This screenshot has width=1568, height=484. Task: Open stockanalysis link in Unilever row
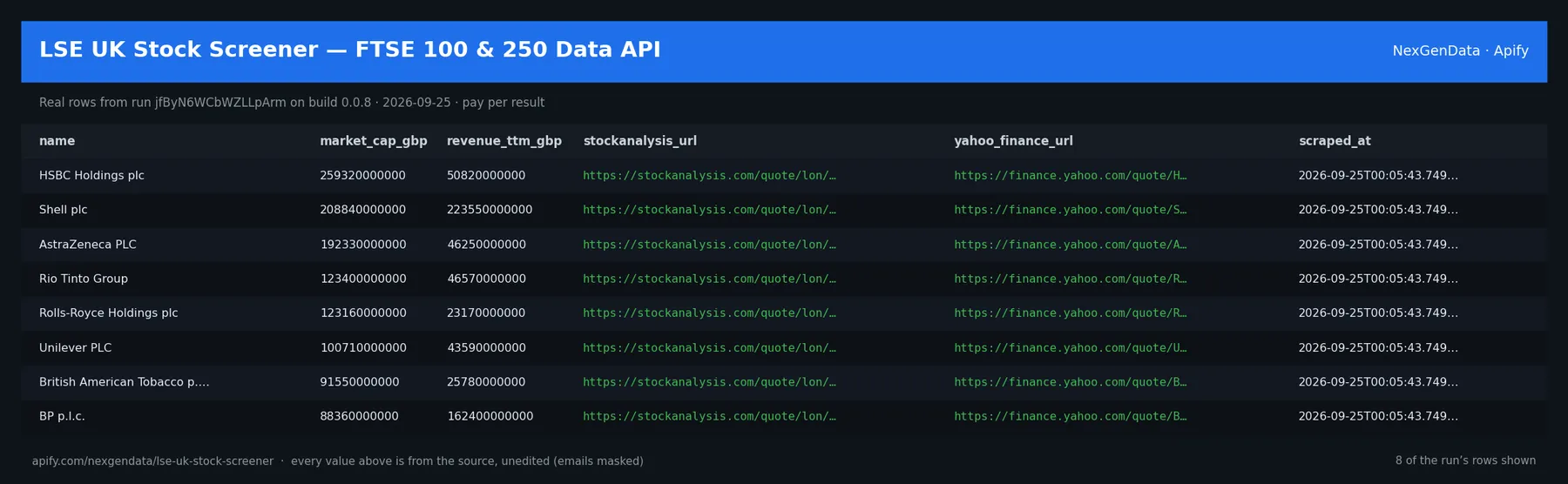click(709, 347)
